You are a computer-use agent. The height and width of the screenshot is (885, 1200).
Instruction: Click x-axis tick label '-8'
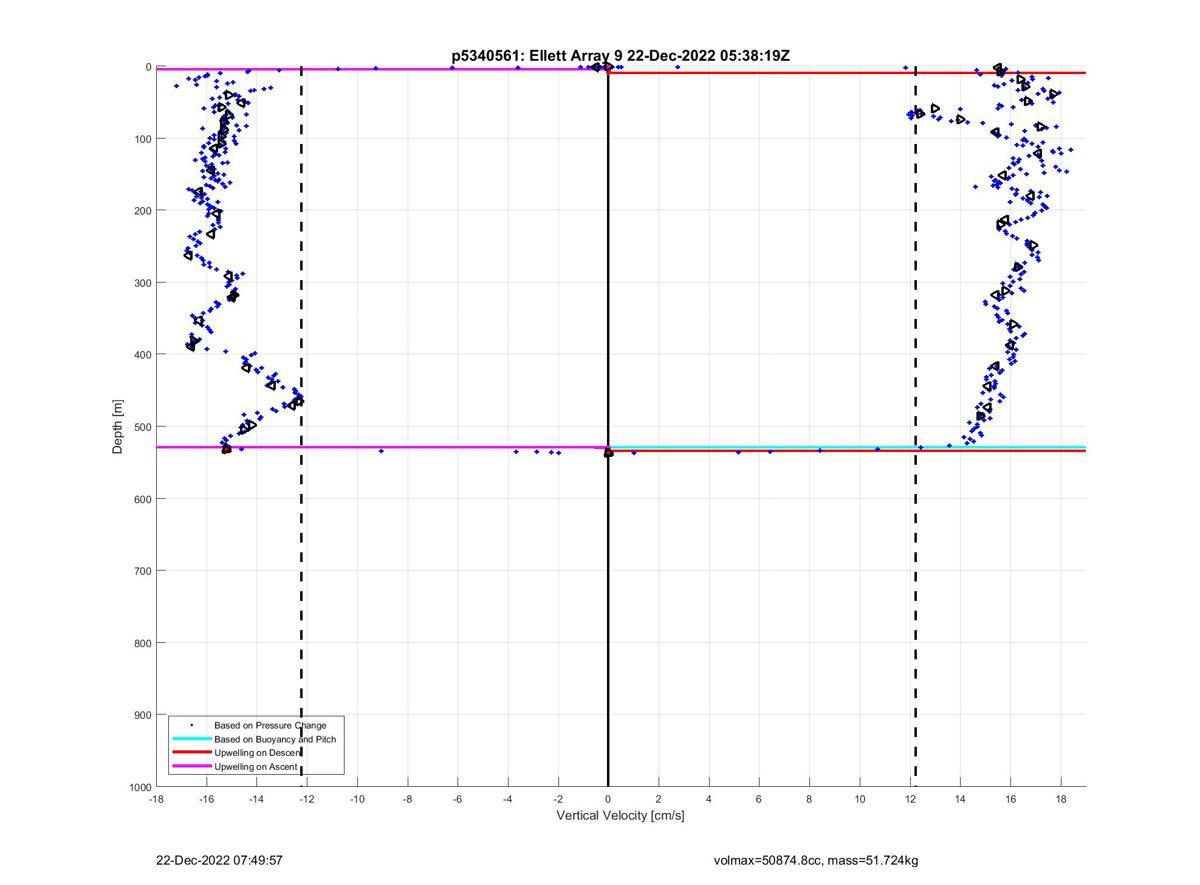pyautogui.click(x=407, y=799)
